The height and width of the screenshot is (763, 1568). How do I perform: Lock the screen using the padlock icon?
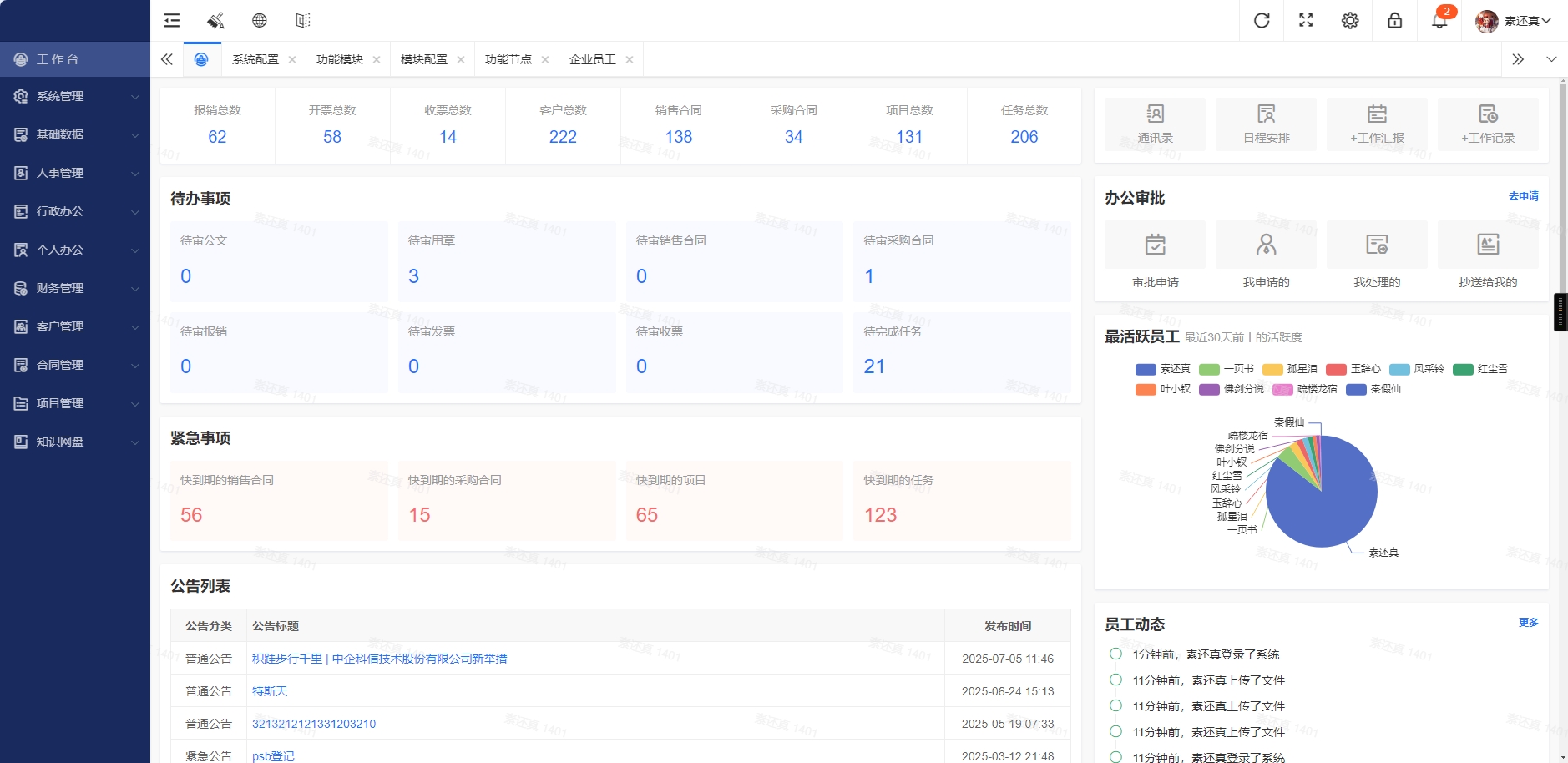pyautogui.click(x=1393, y=19)
